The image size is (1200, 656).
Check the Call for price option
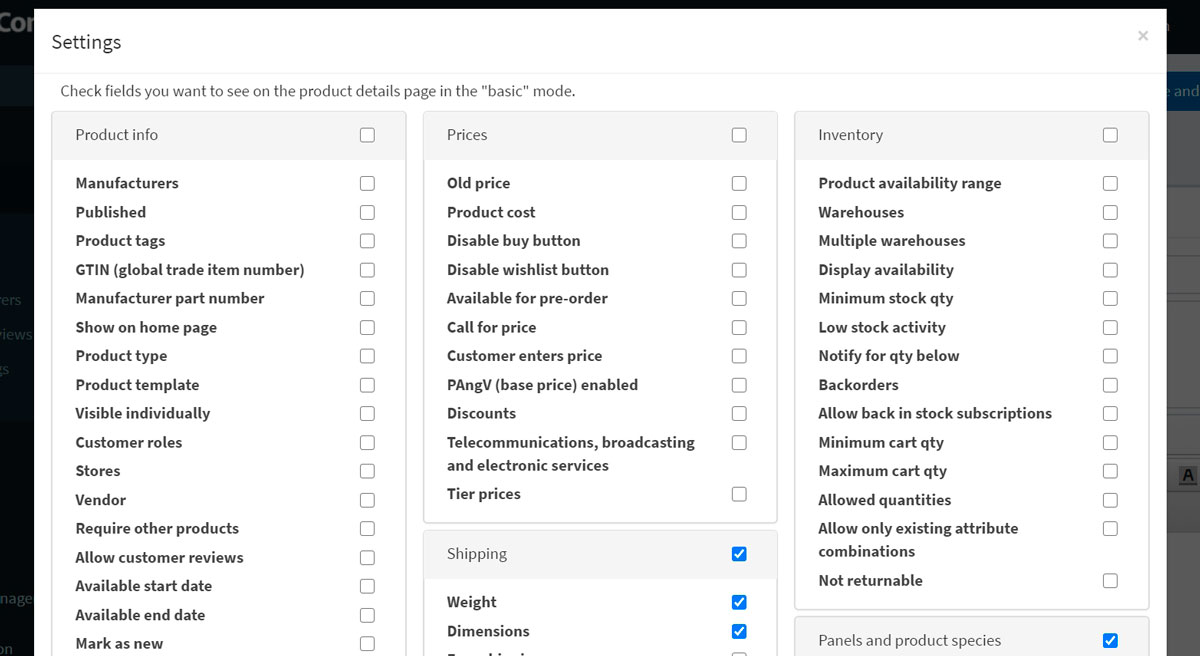tap(739, 328)
